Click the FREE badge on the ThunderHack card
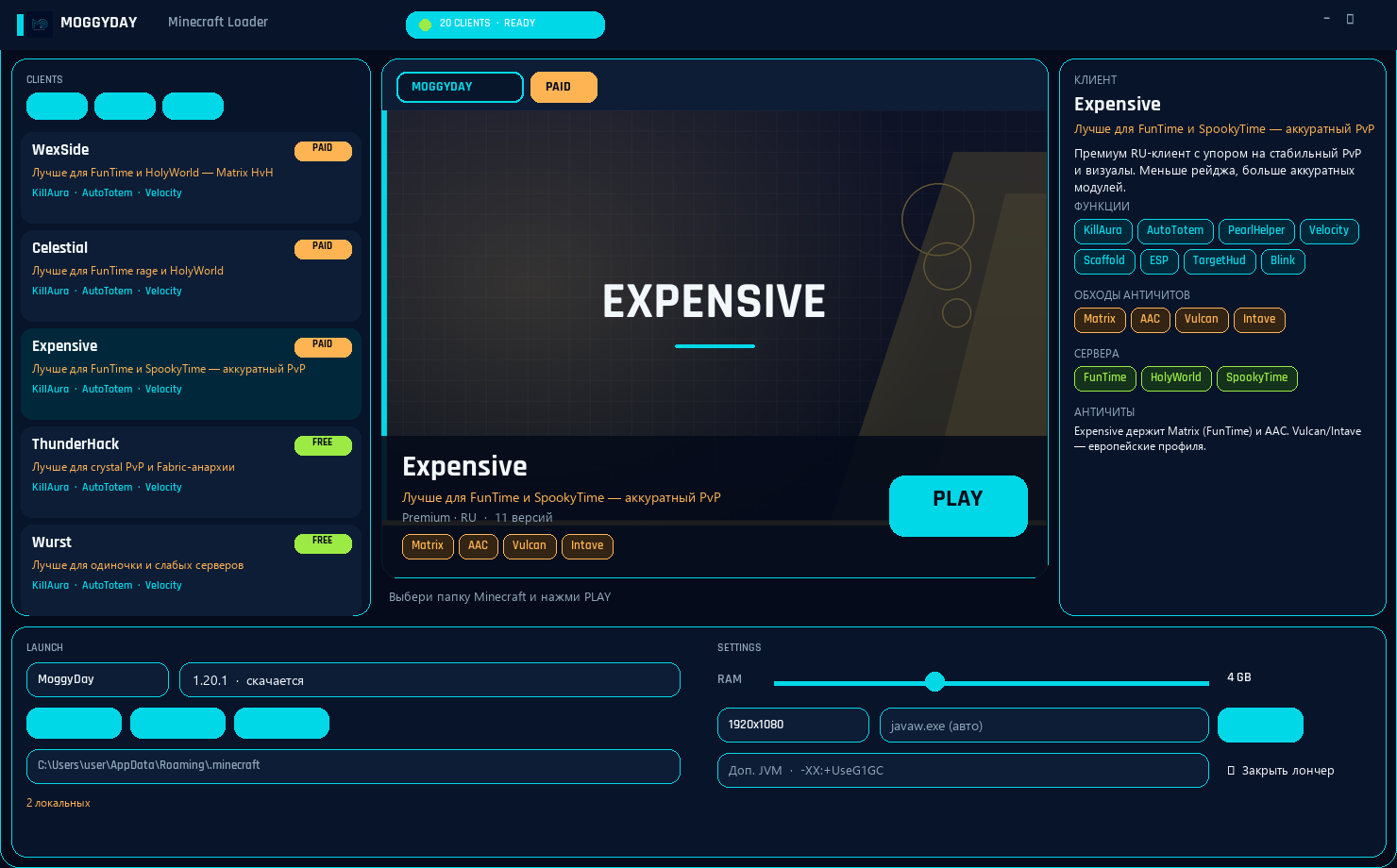1397x868 pixels. 323,445
